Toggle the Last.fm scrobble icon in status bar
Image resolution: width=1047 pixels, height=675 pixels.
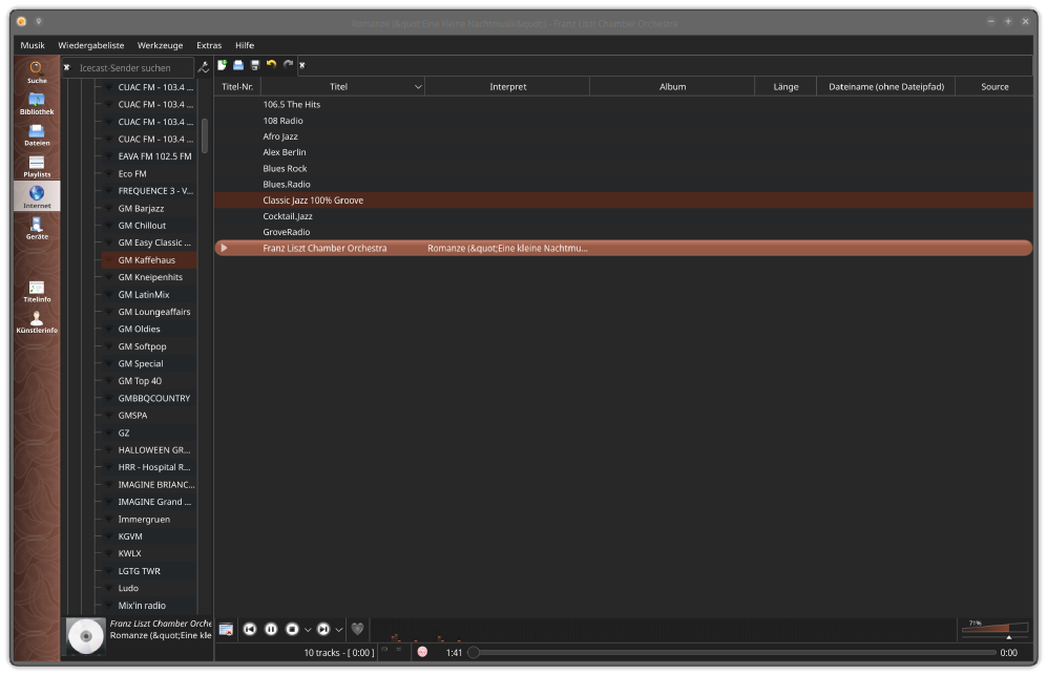click(x=422, y=652)
